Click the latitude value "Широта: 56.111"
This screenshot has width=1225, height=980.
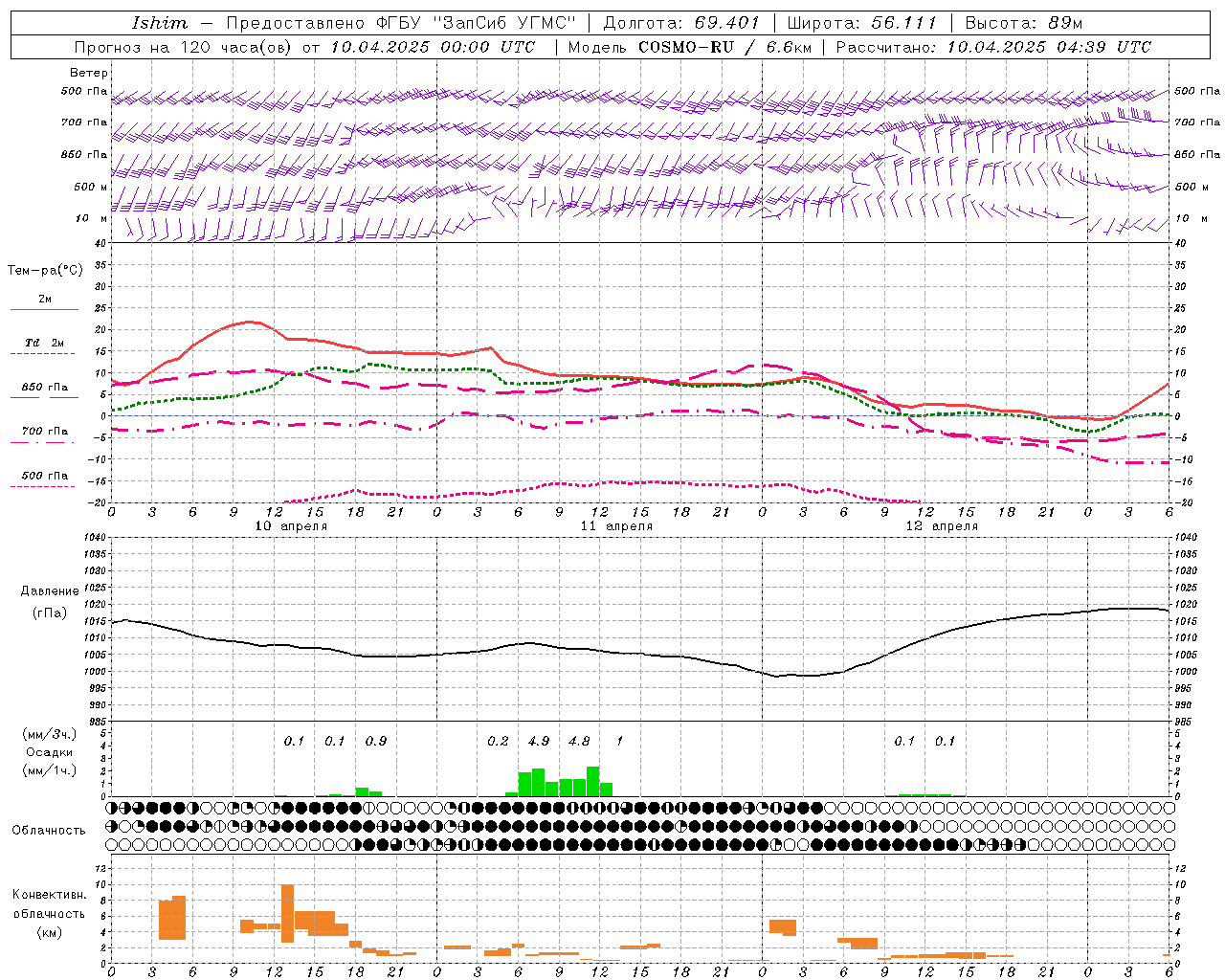pyautogui.click(x=861, y=22)
